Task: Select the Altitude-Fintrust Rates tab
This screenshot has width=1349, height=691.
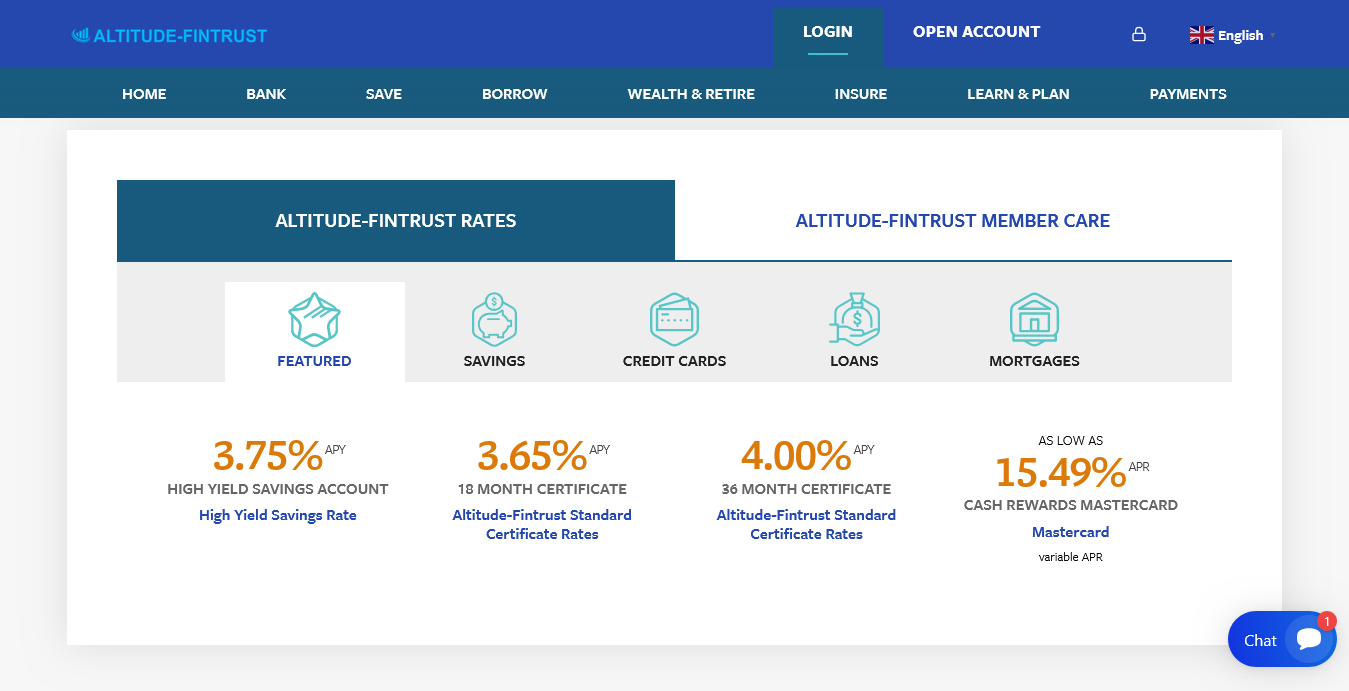Action: 396,221
